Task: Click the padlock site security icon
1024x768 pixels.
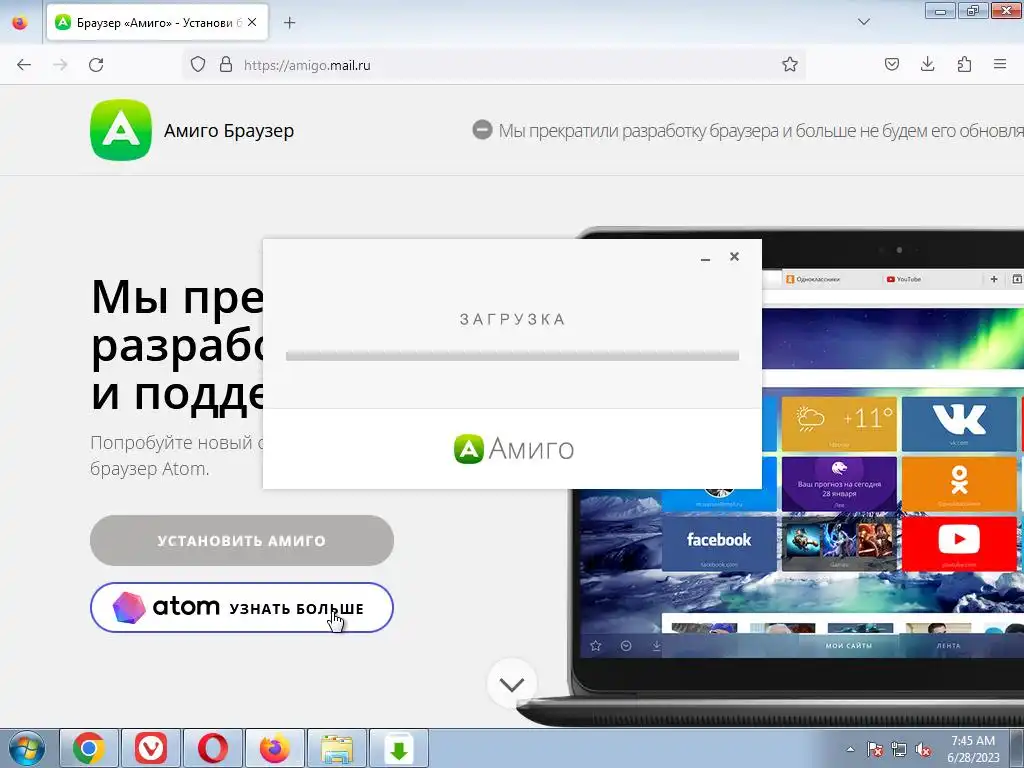Action: [226, 65]
